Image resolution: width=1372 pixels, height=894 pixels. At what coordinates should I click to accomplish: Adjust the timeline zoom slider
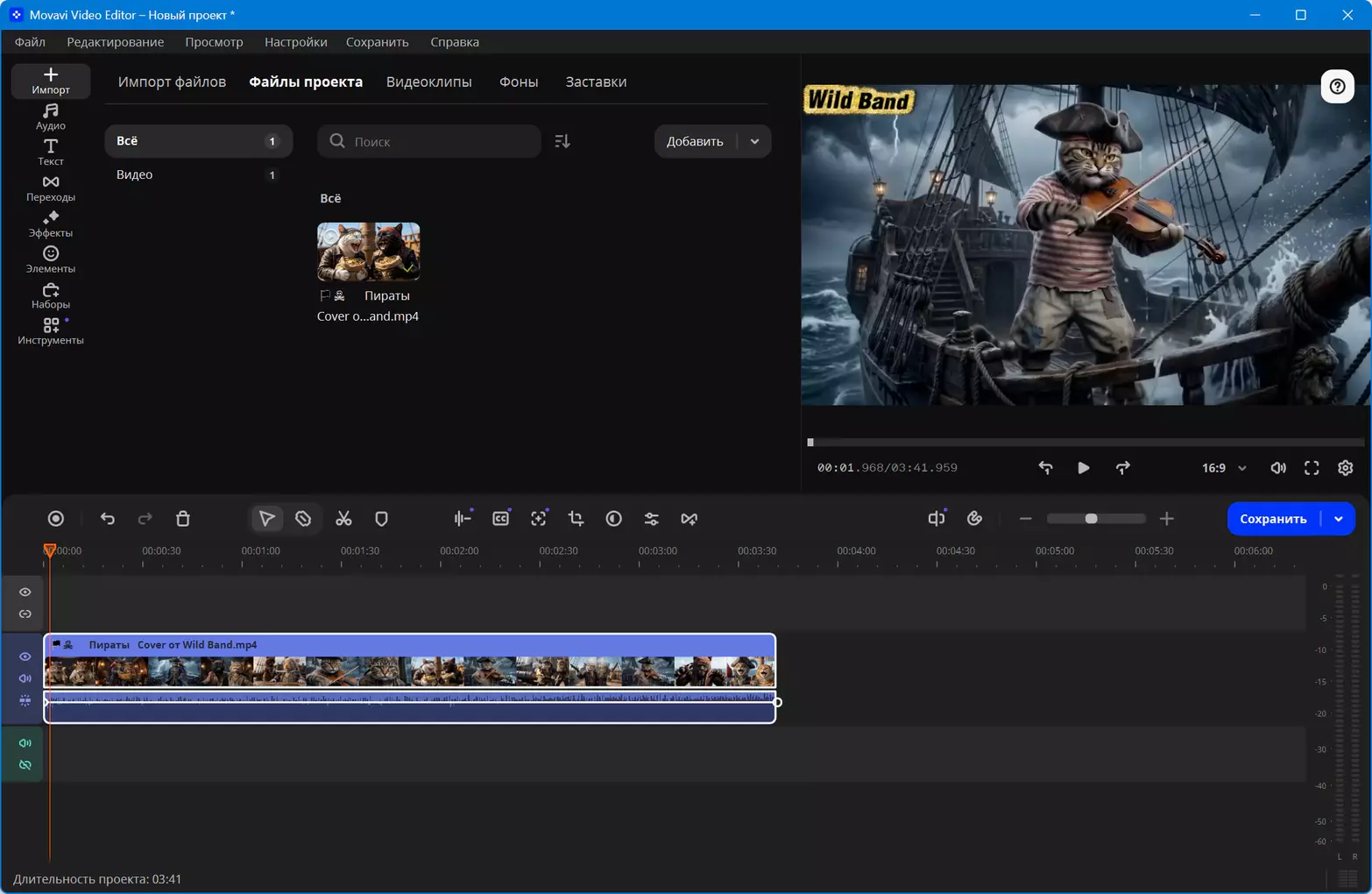(1095, 519)
